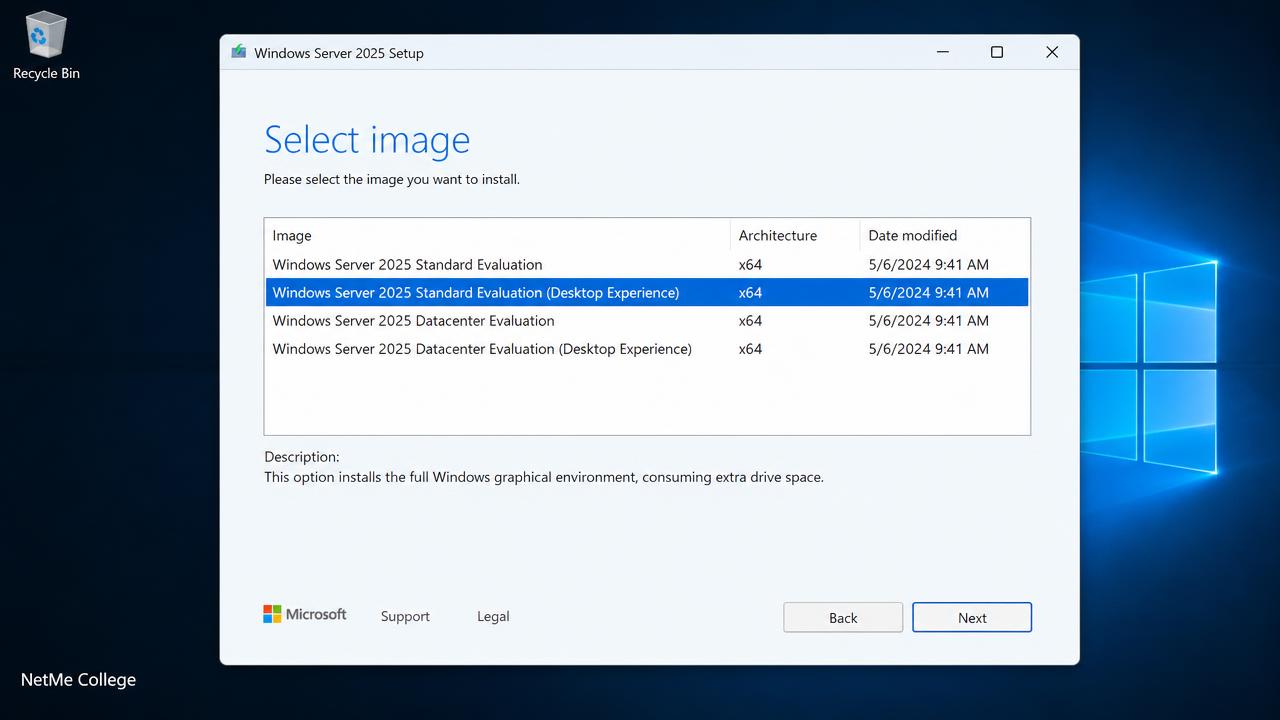Minimize the Setup window
The width and height of the screenshot is (1280, 720).
[942, 52]
